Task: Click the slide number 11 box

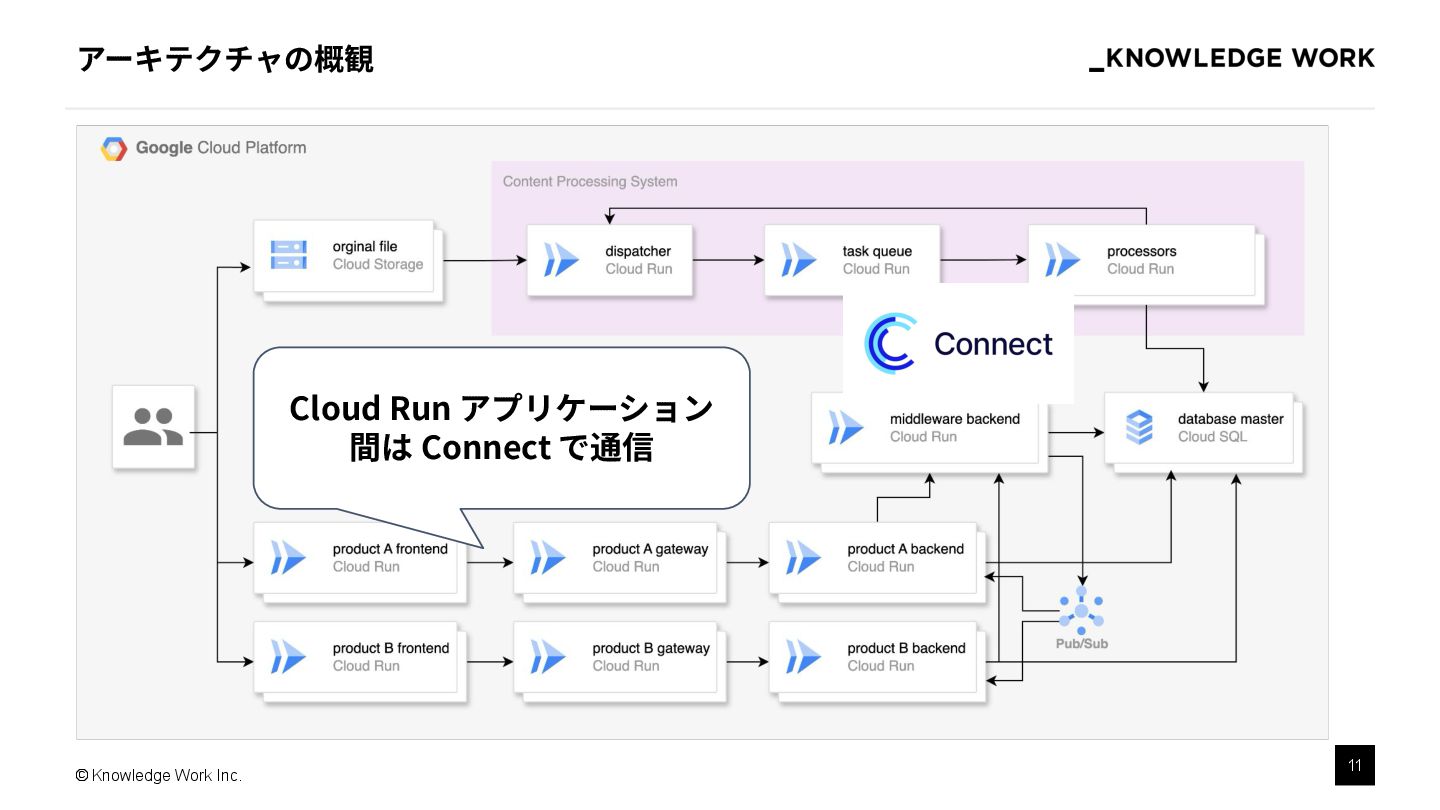Action: coord(1355,766)
